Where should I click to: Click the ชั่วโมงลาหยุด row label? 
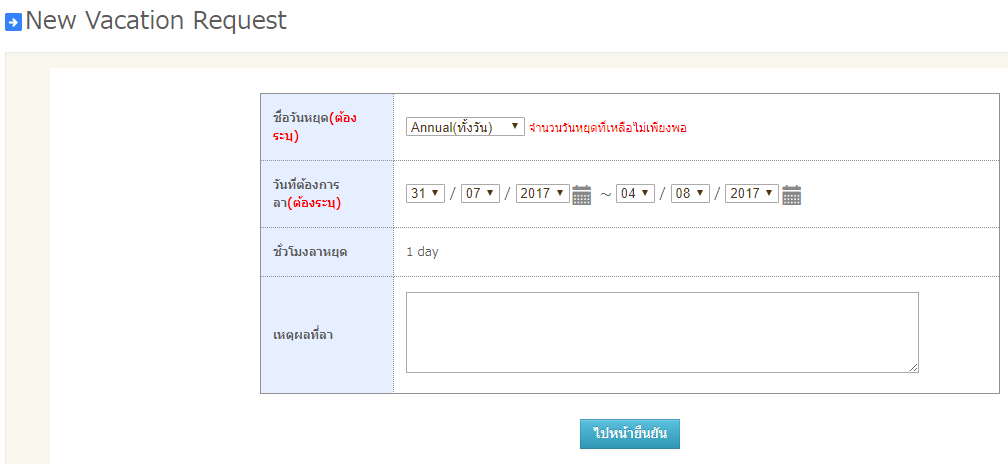click(310, 252)
